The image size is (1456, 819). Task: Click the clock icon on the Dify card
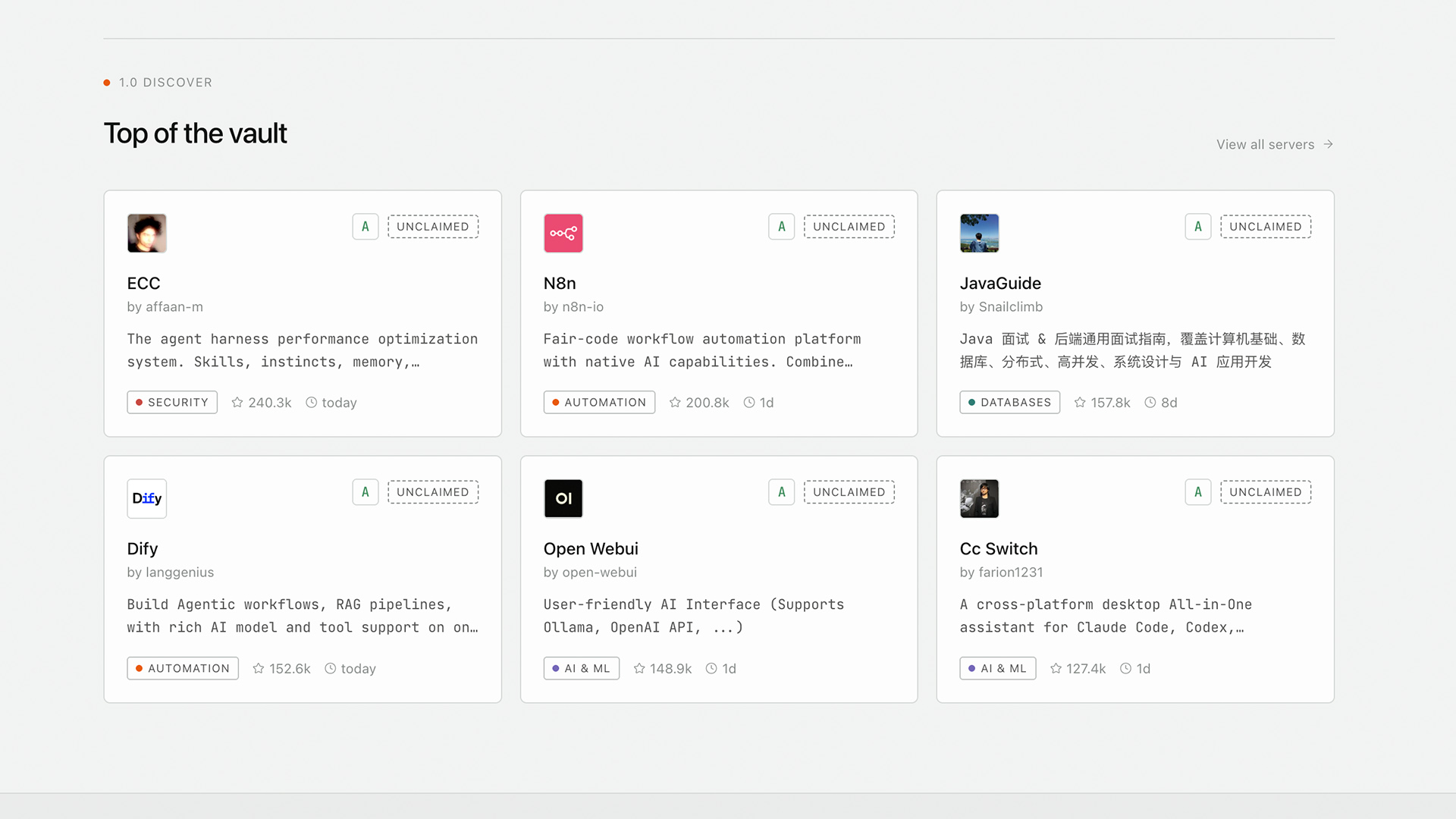click(x=331, y=668)
